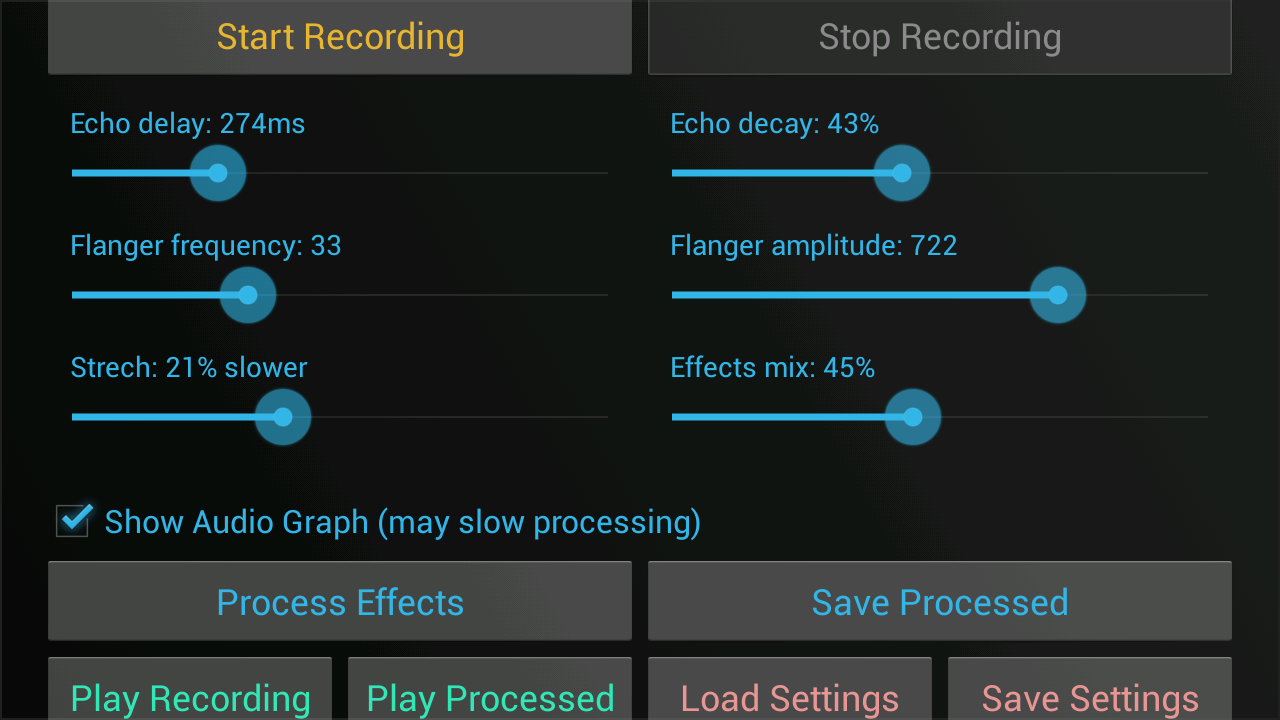Click the Echo decay slider knob
Viewport: 1280px width, 720px height.
coord(902,173)
